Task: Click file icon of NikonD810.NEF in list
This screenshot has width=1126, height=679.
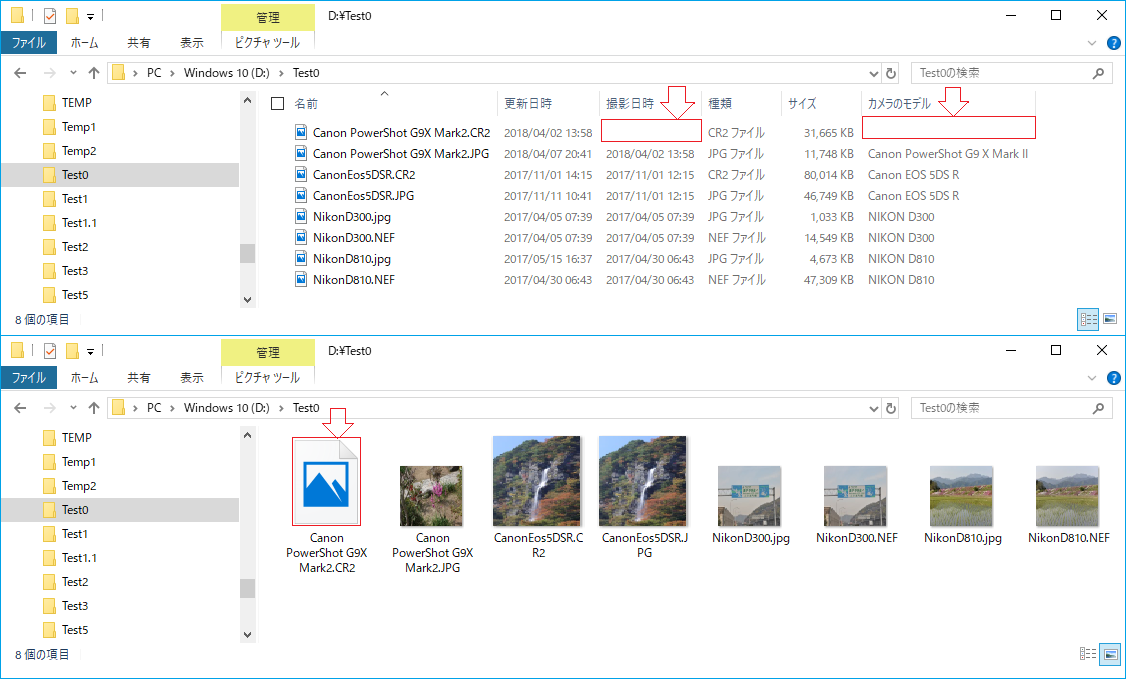Action: [302, 280]
